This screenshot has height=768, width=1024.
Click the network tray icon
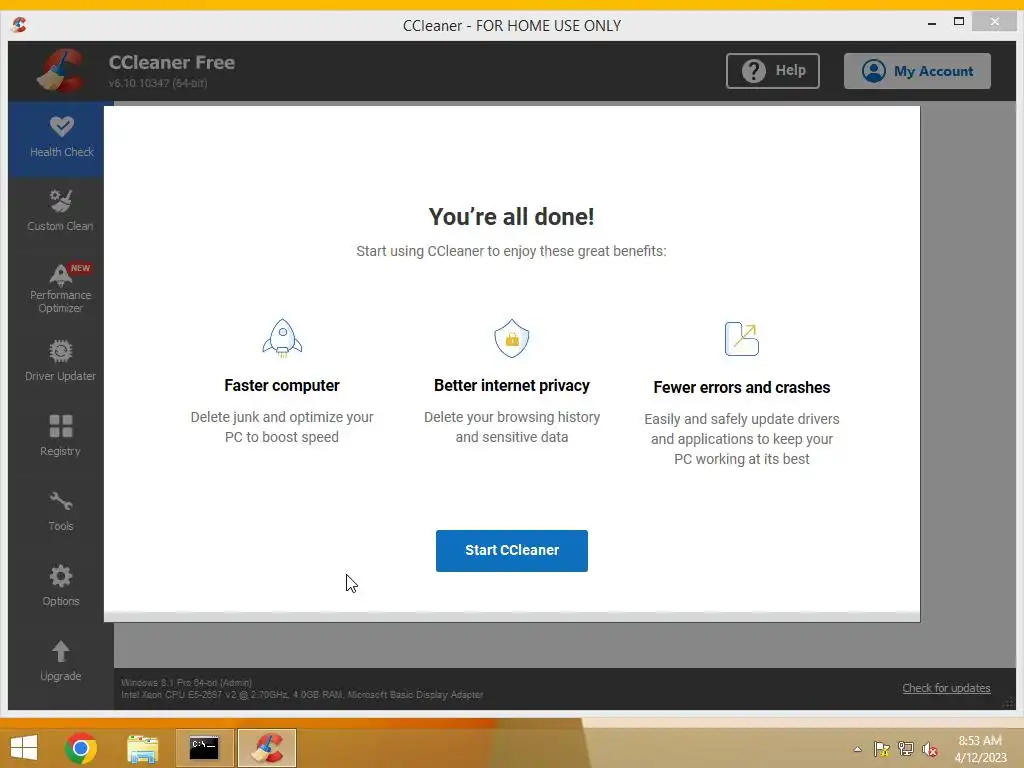coord(906,749)
